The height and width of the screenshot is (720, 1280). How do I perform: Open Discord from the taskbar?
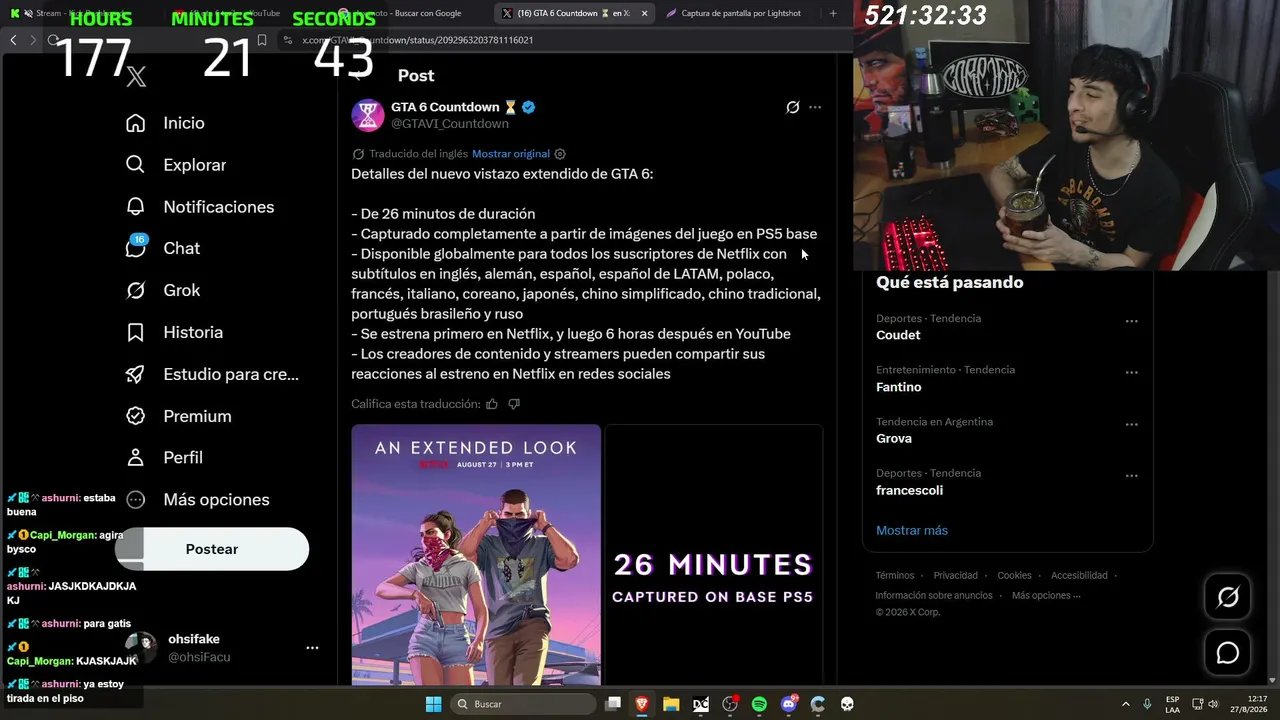(789, 704)
